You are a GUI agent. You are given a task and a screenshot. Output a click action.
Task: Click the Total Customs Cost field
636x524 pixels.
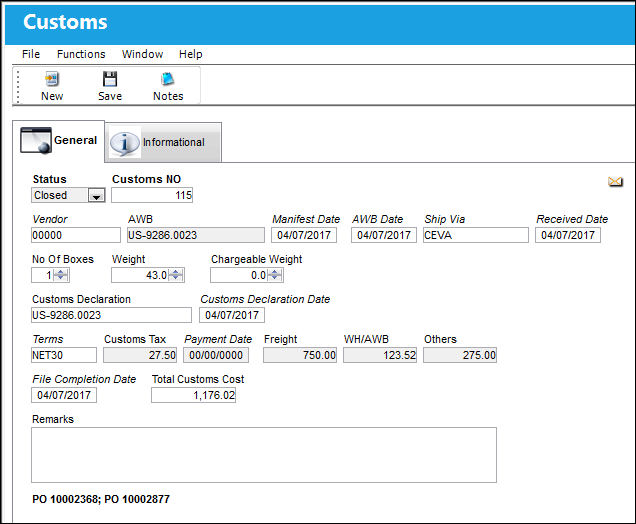(x=193, y=395)
